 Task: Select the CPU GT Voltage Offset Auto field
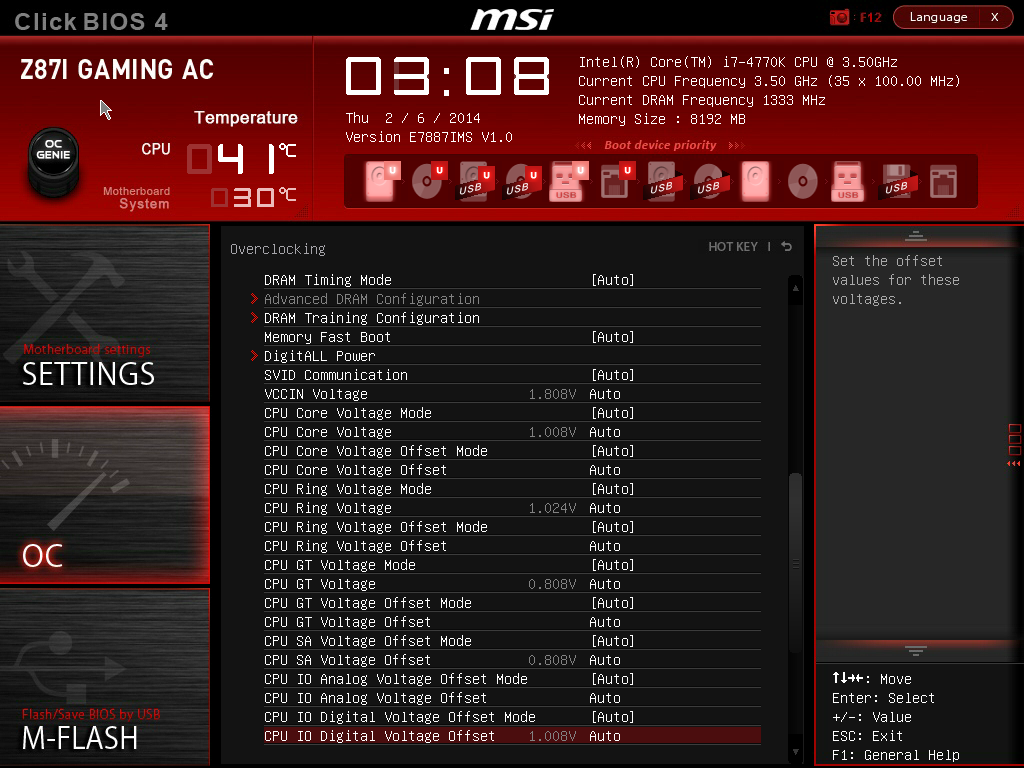(605, 622)
